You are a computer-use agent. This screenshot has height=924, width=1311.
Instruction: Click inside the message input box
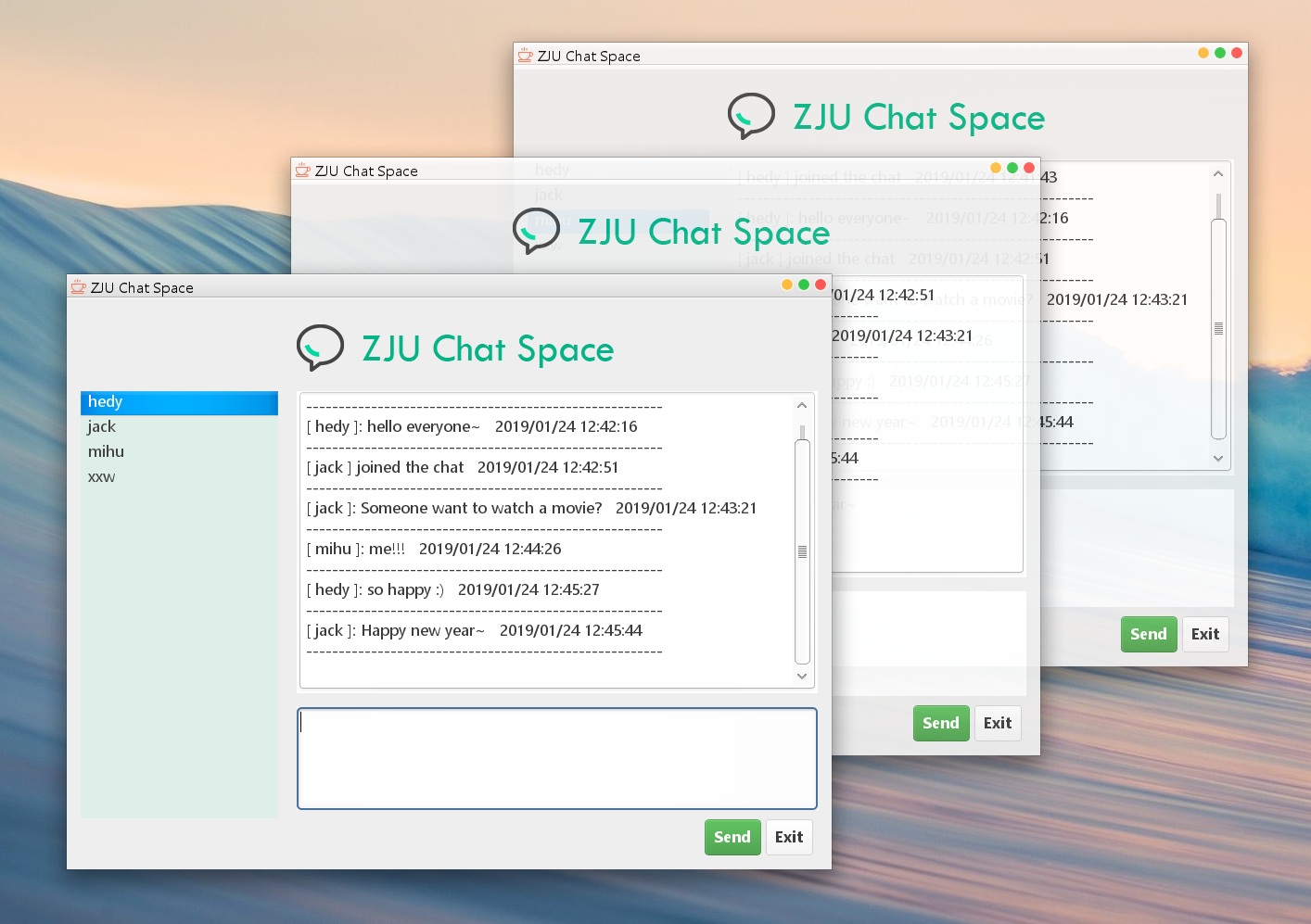point(556,758)
